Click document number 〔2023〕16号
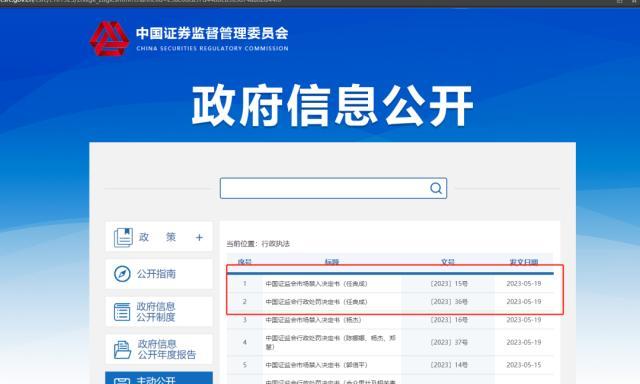 449,320
